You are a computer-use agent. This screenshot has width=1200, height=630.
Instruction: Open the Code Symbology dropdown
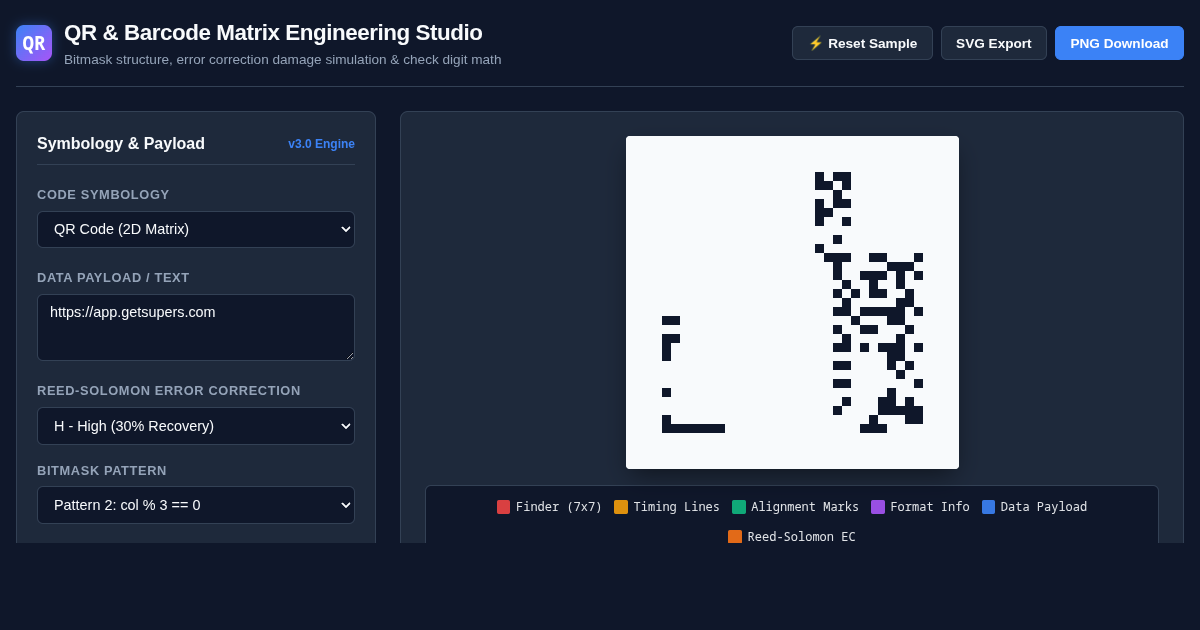click(x=196, y=229)
